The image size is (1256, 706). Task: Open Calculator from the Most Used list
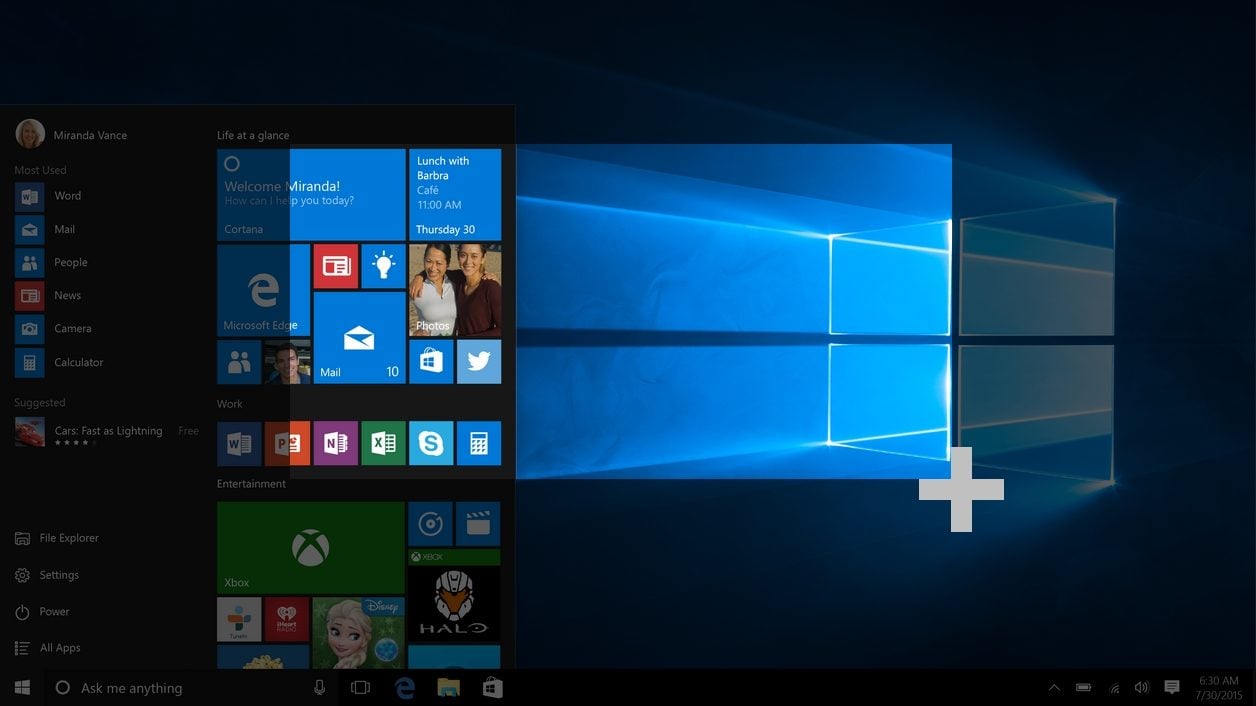click(59, 362)
